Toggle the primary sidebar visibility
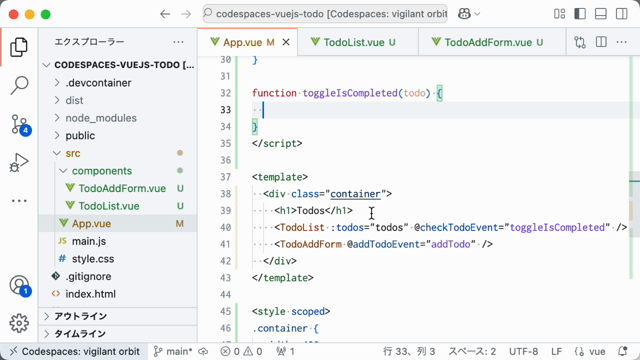Viewport: 640px width, 360px height. pos(580,14)
